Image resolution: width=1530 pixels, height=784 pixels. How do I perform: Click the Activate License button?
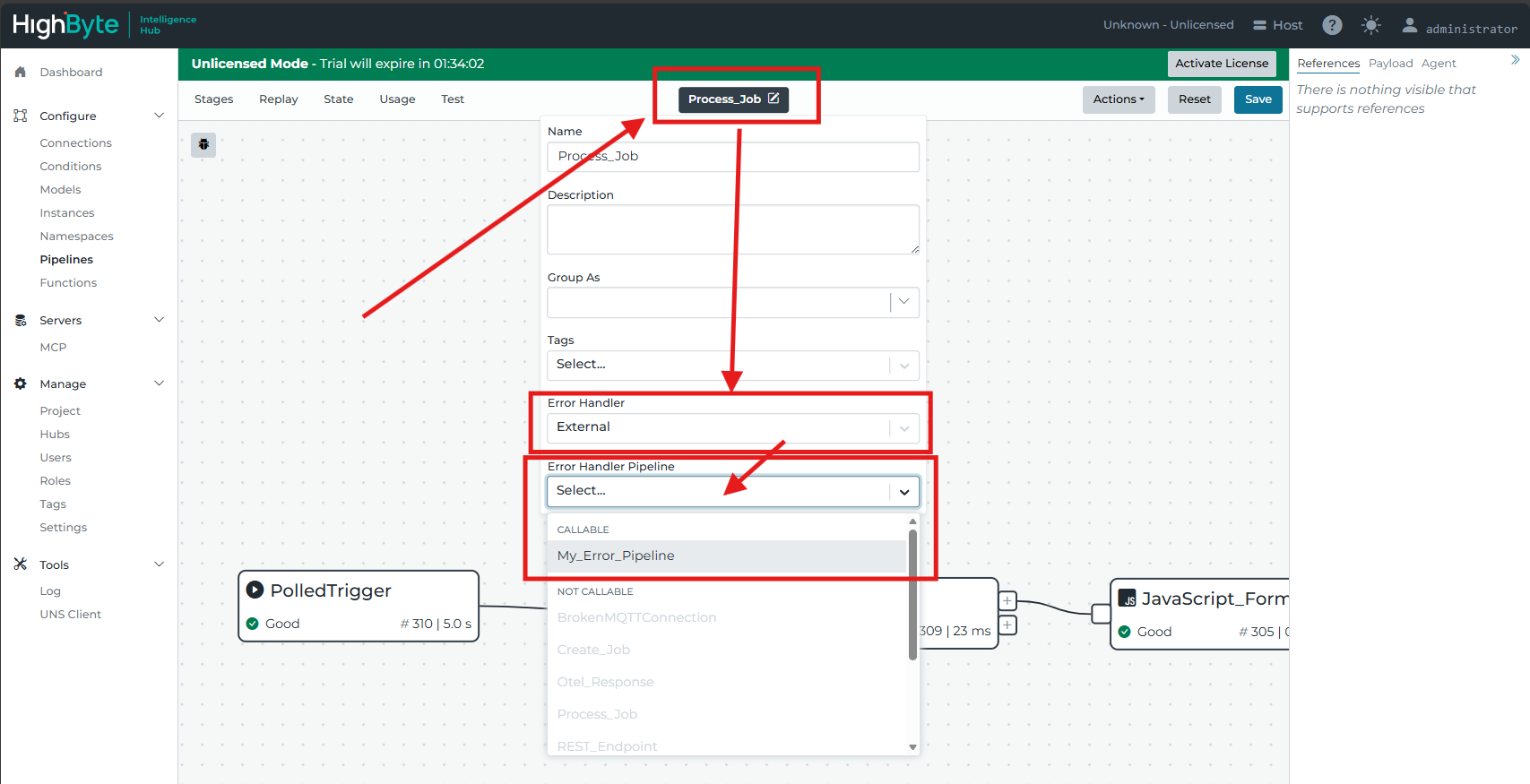pos(1221,64)
